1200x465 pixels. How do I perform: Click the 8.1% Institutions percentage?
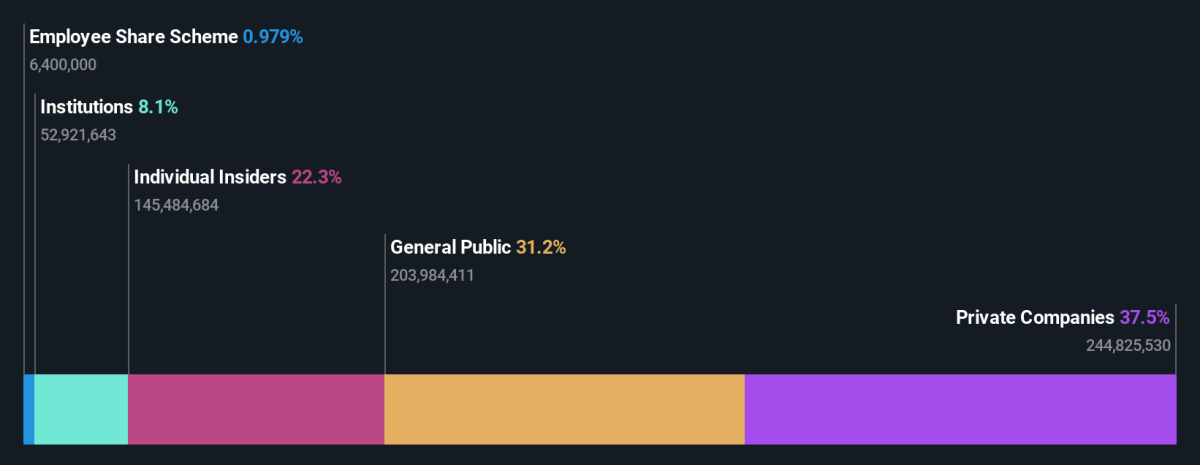click(x=158, y=107)
